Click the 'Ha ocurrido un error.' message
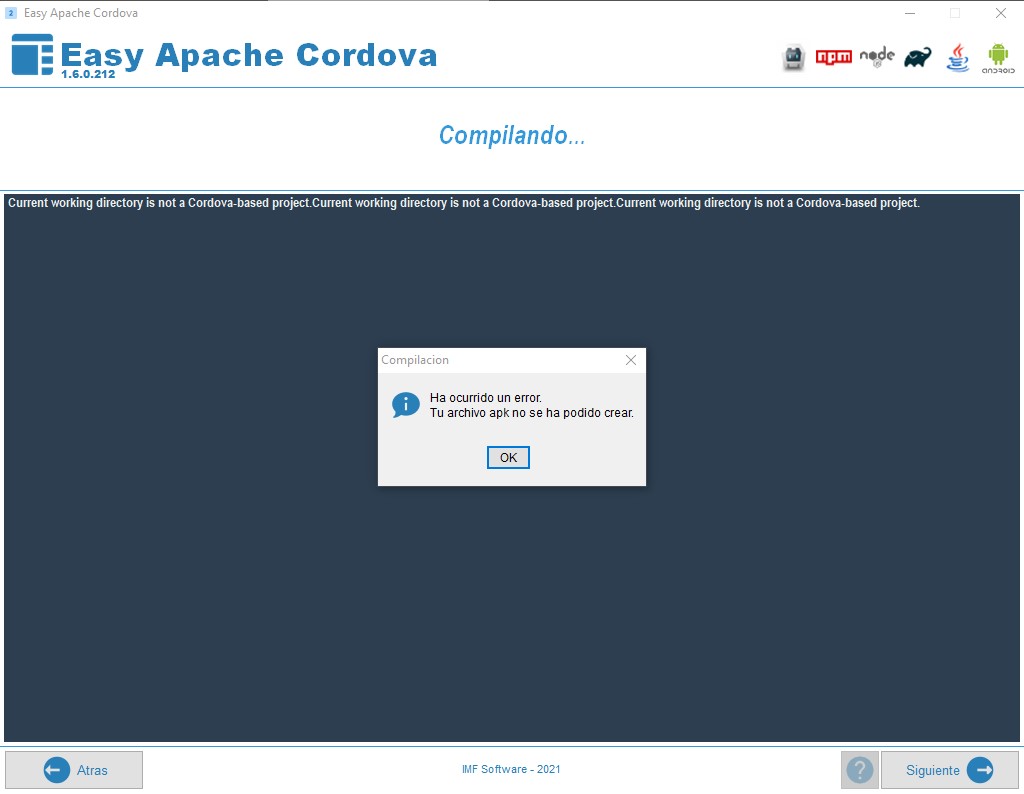The height and width of the screenshot is (794, 1024). 486,398
